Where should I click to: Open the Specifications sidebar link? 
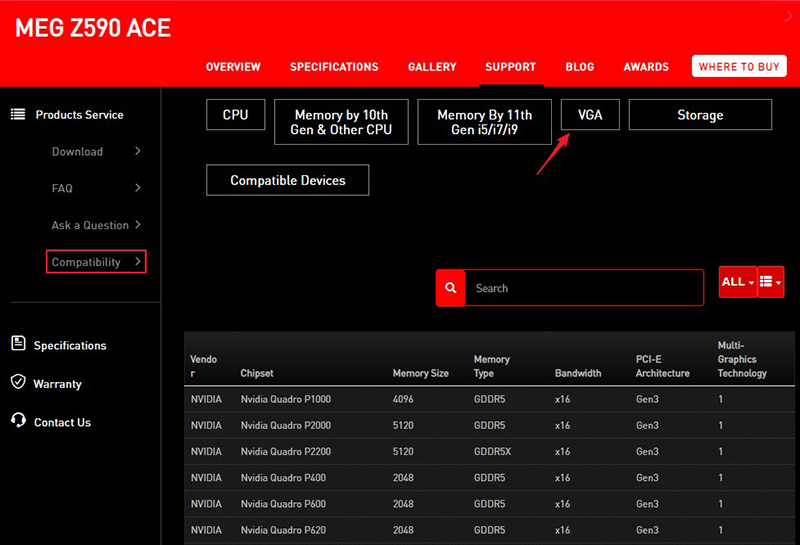[70, 345]
